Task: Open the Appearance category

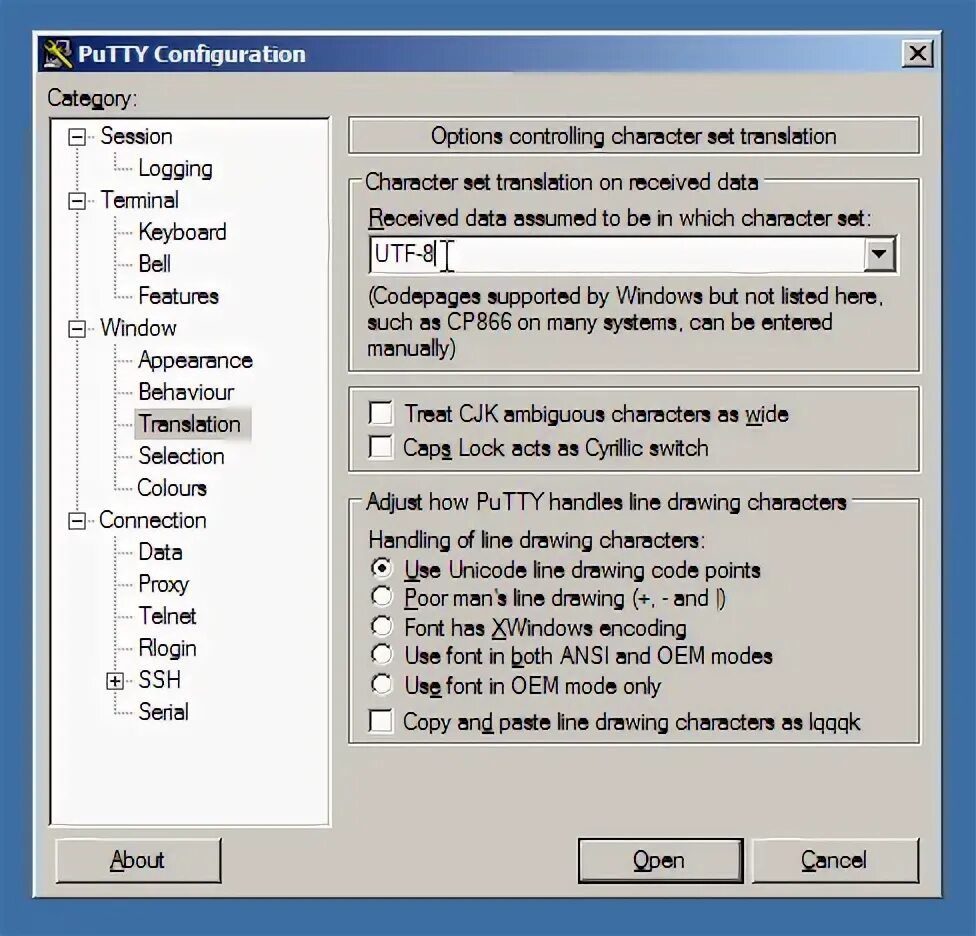Action: coord(195,360)
